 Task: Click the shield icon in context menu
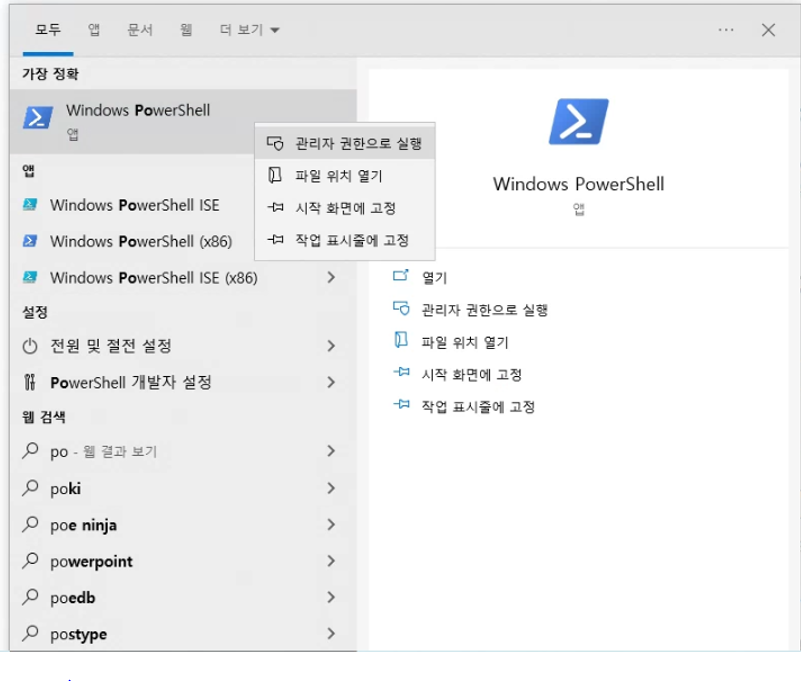(x=275, y=144)
